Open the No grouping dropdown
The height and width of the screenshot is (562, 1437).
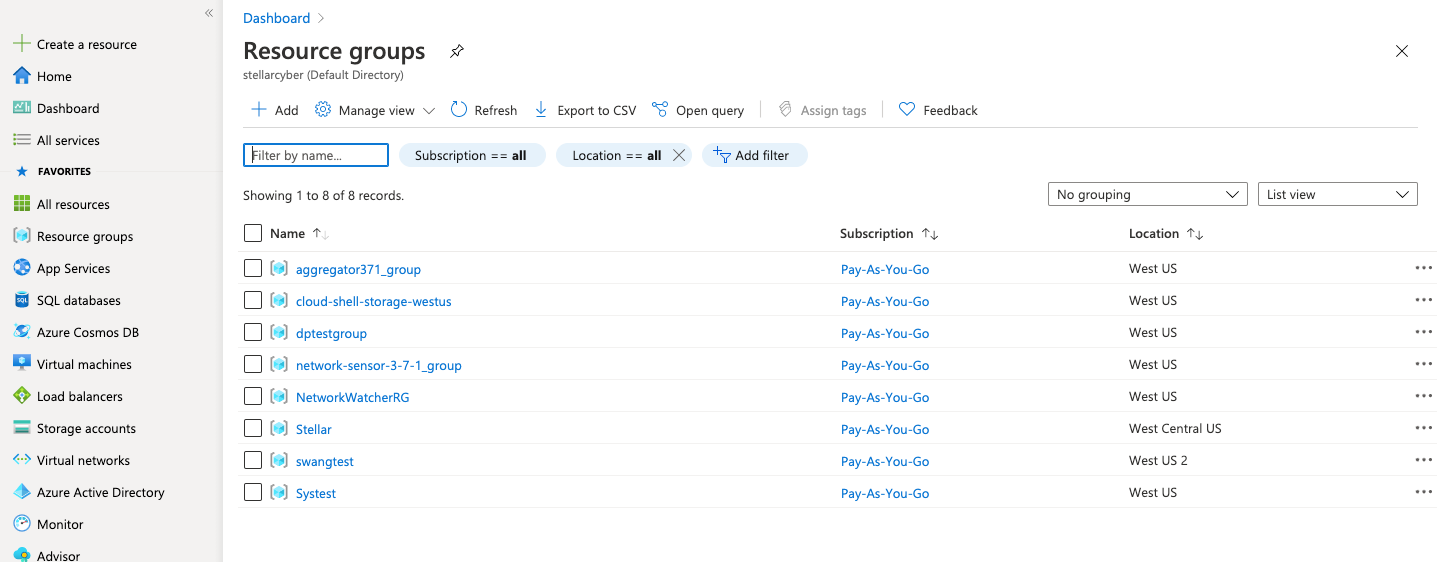tap(1146, 194)
